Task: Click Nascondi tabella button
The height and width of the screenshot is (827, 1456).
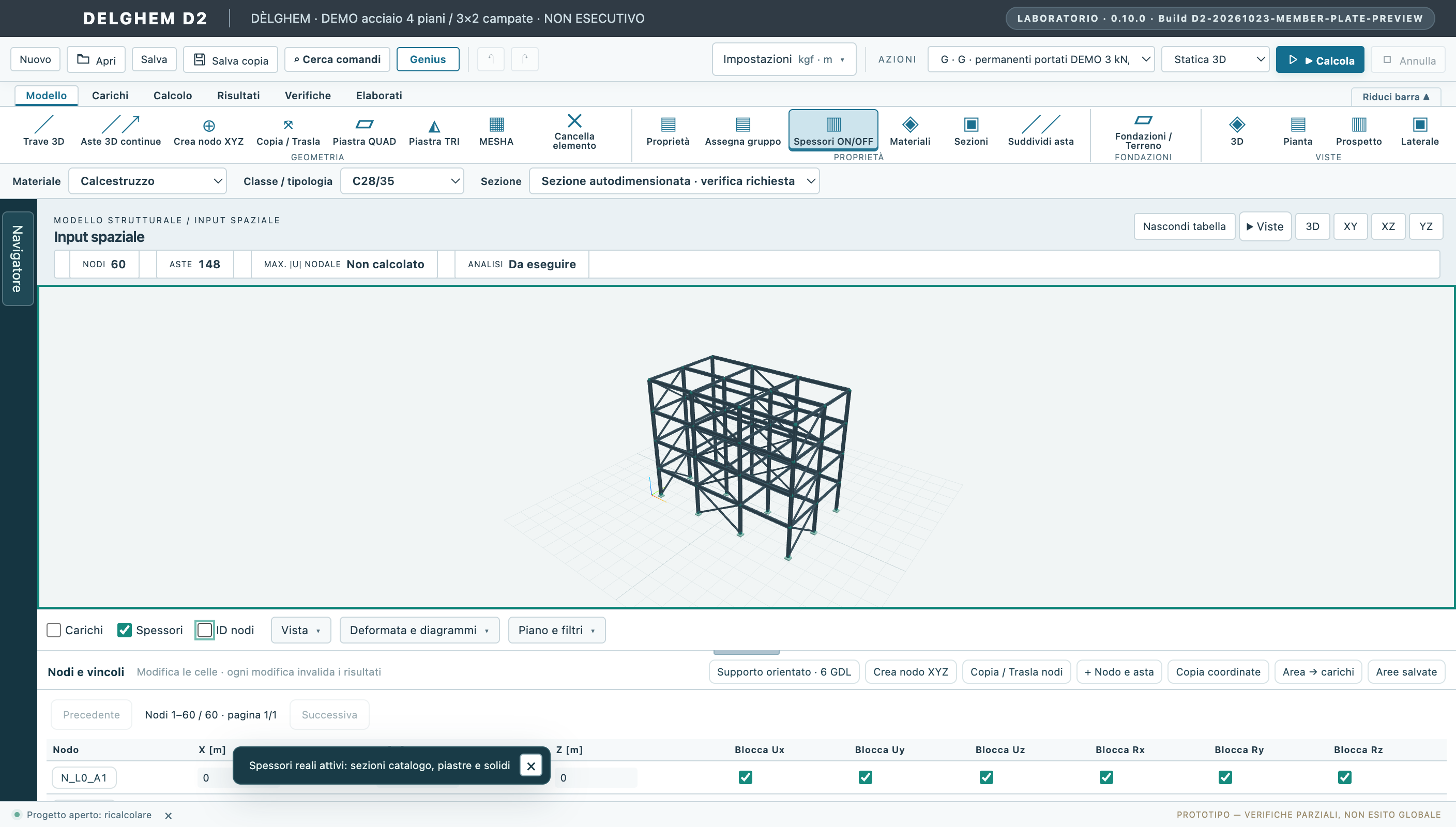Action: [x=1184, y=226]
